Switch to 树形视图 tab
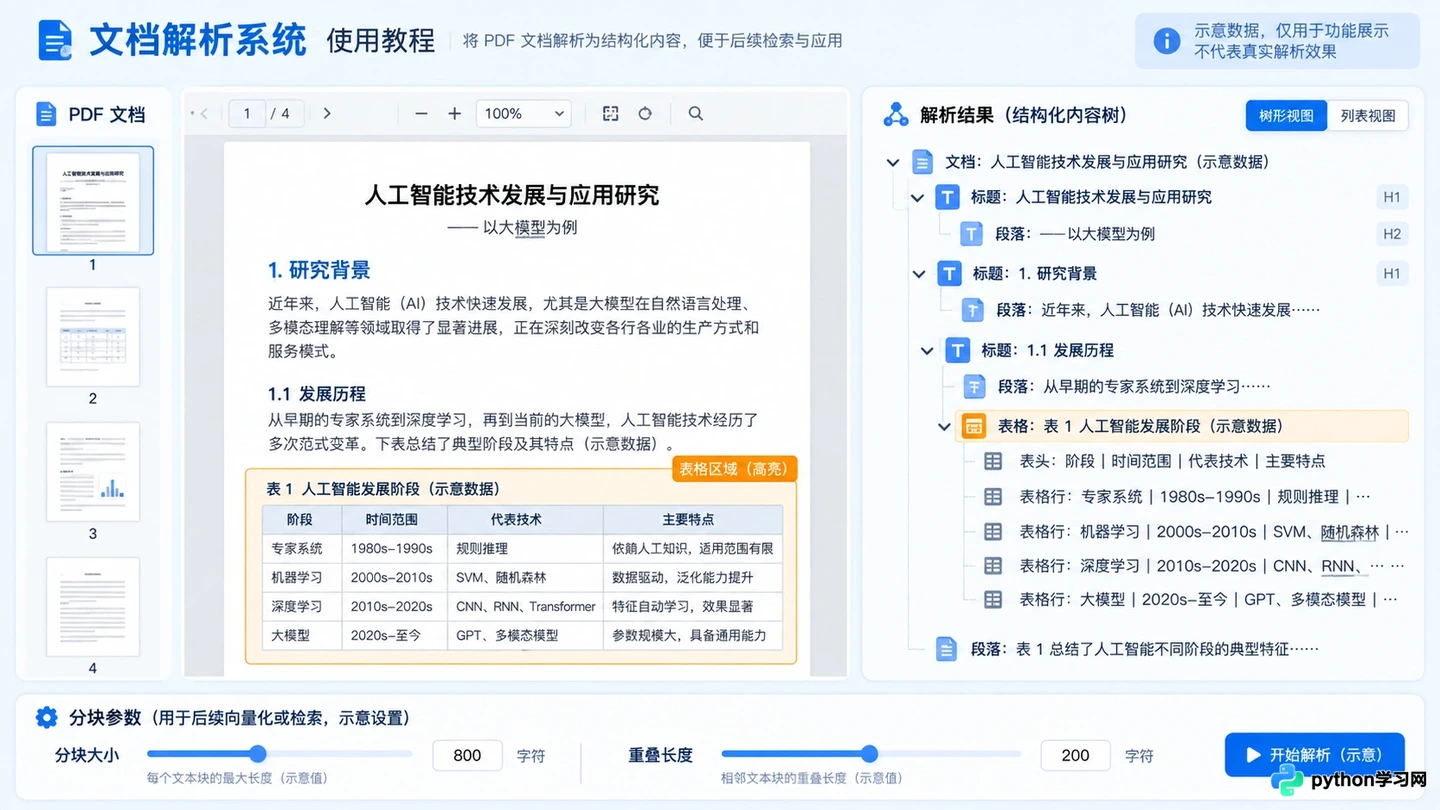This screenshot has height=810, width=1440. tap(1286, 115)
